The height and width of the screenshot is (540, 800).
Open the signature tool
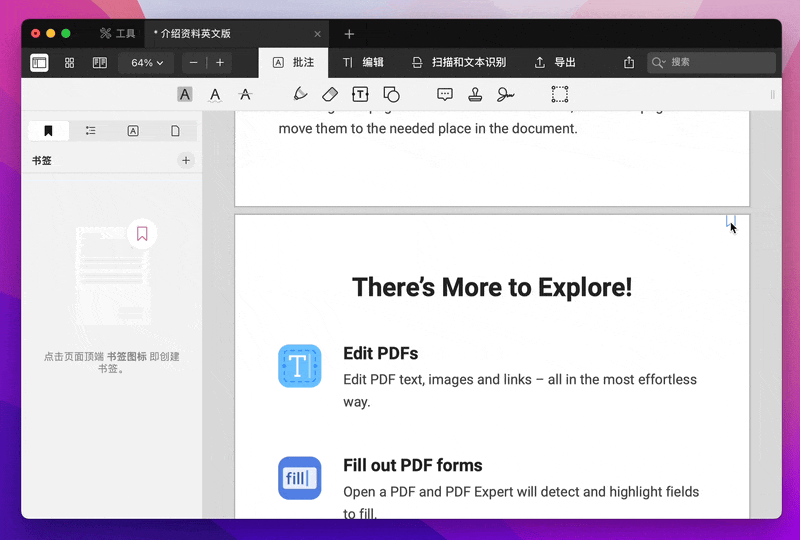[x=506, y=94]
